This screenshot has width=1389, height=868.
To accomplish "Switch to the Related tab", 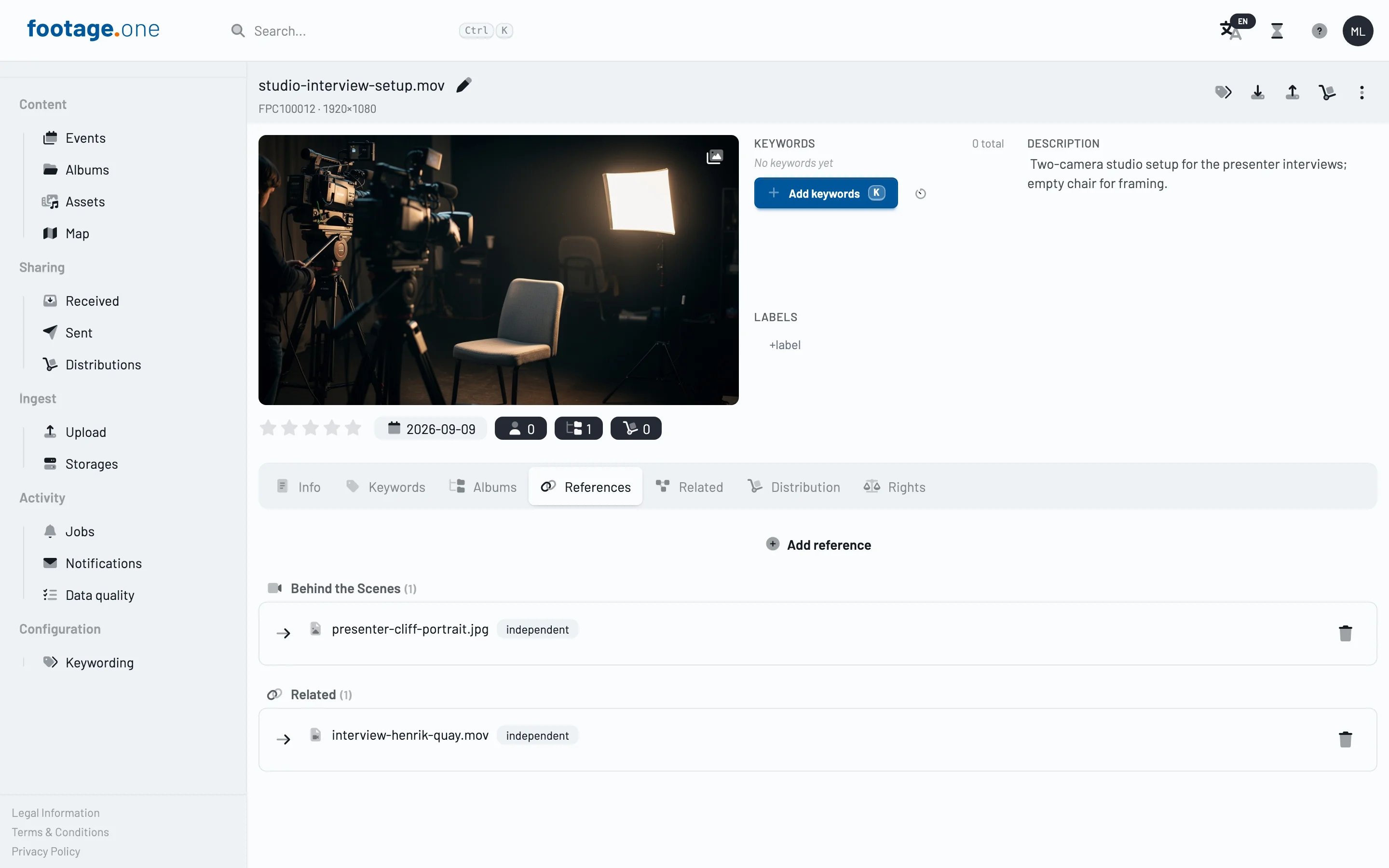I will (689, 486).
